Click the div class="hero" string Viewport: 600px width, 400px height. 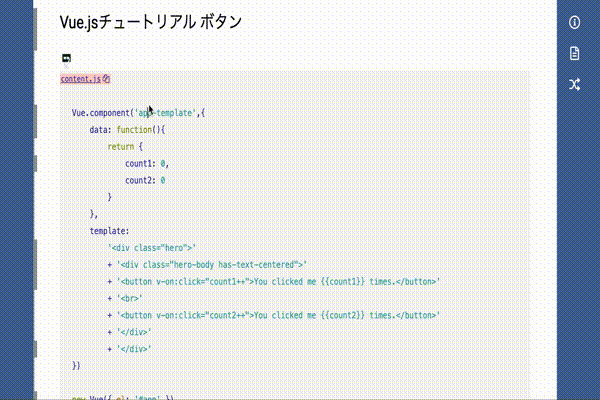click(x=152, y=248)
